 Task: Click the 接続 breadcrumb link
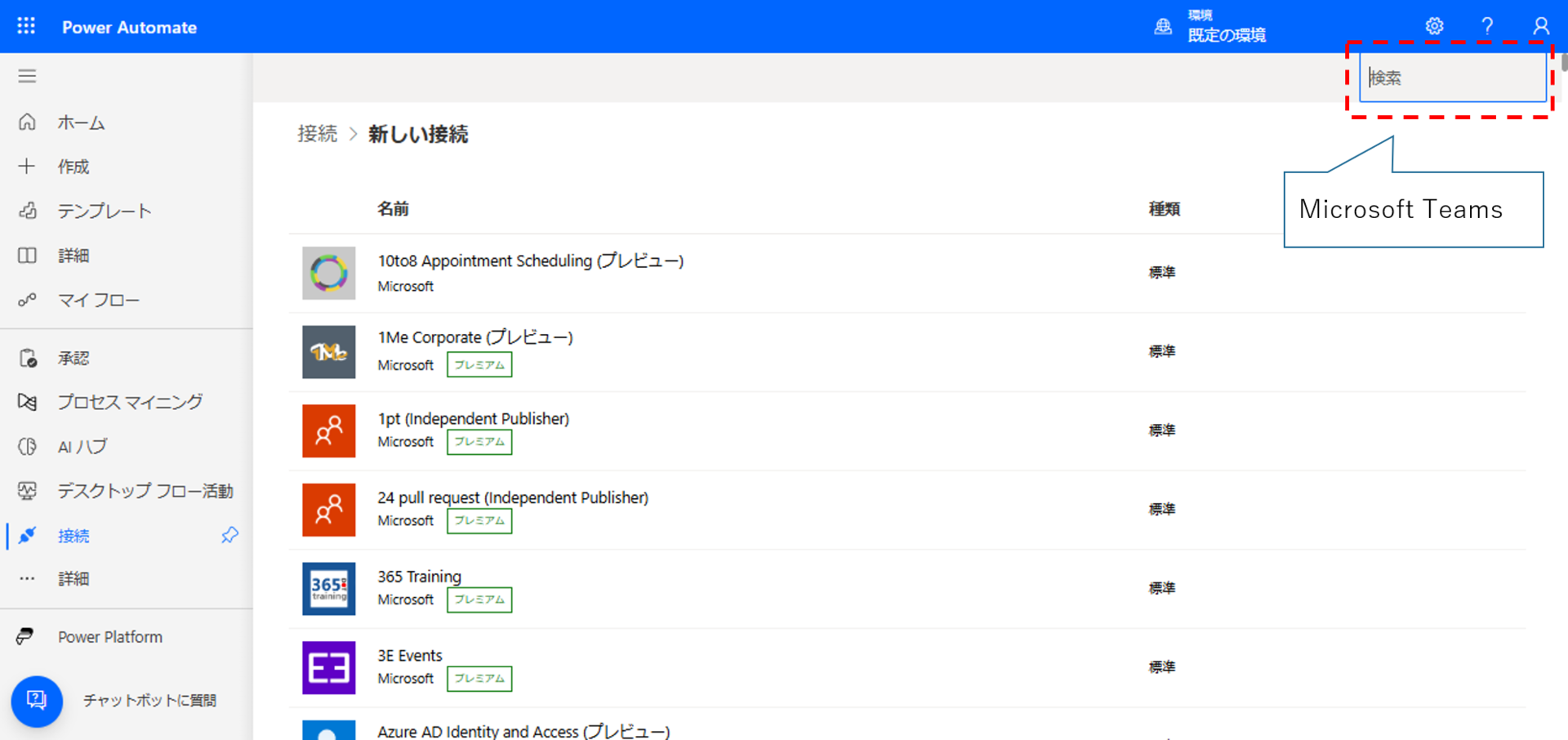318,134
